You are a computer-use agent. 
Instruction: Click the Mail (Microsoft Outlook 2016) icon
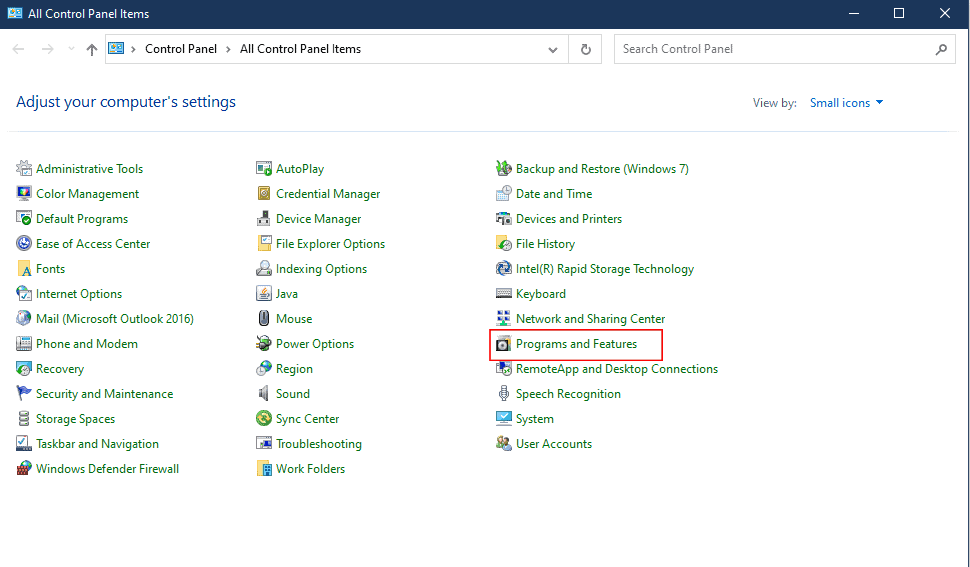(24, 318)
